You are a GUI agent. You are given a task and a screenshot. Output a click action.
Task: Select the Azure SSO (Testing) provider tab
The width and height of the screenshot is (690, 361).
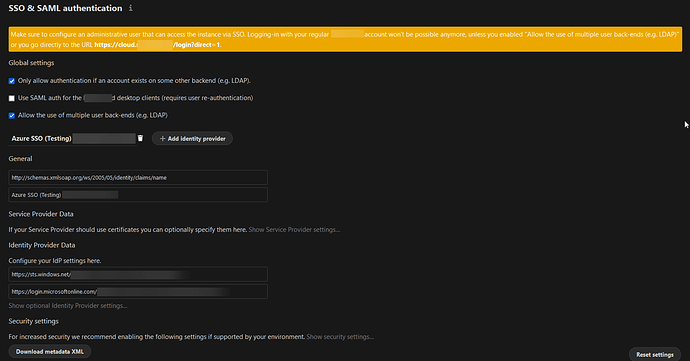click(x=73, y=138)
